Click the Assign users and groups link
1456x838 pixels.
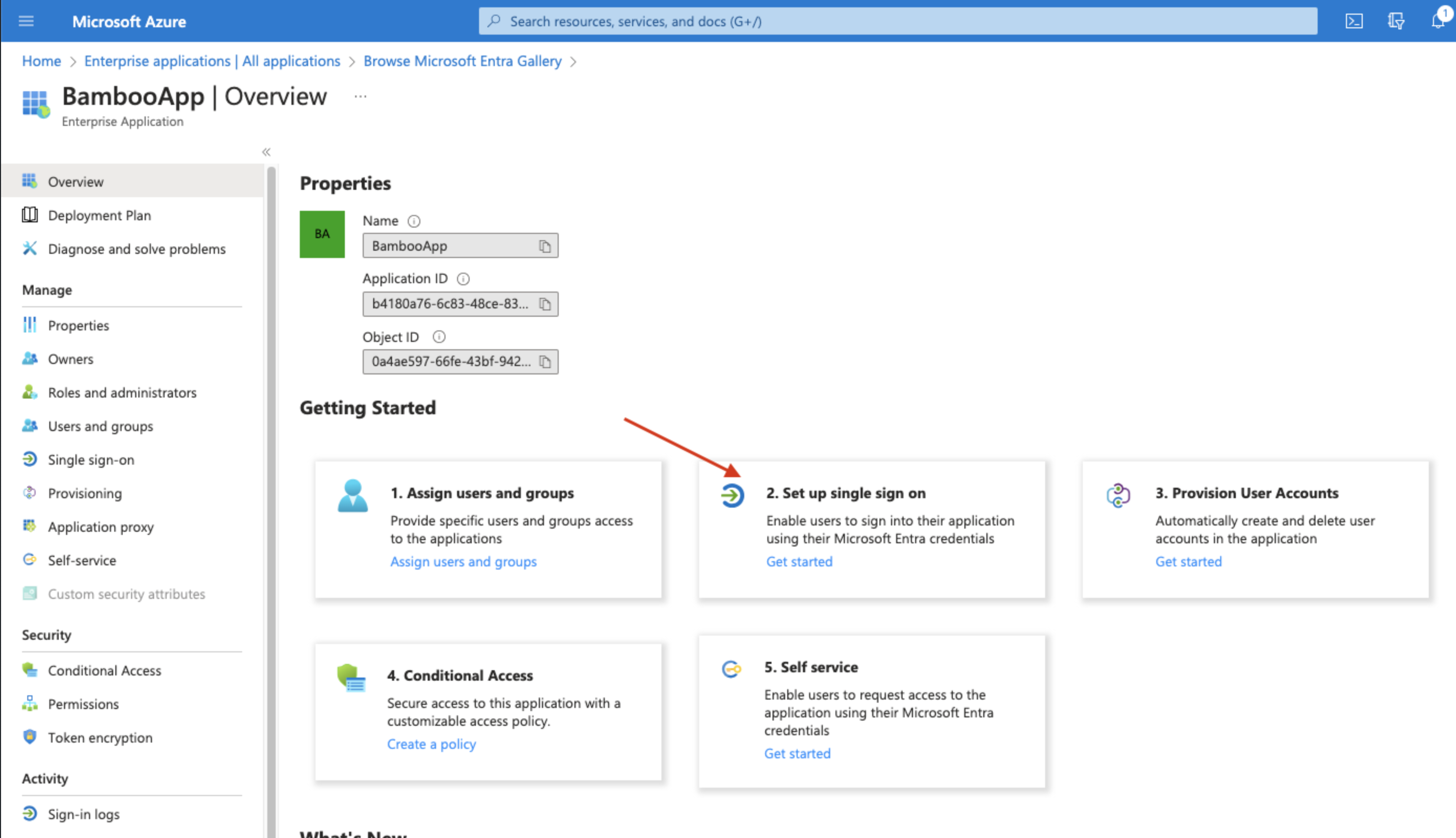pyautogui.click(x=463, y=562)
